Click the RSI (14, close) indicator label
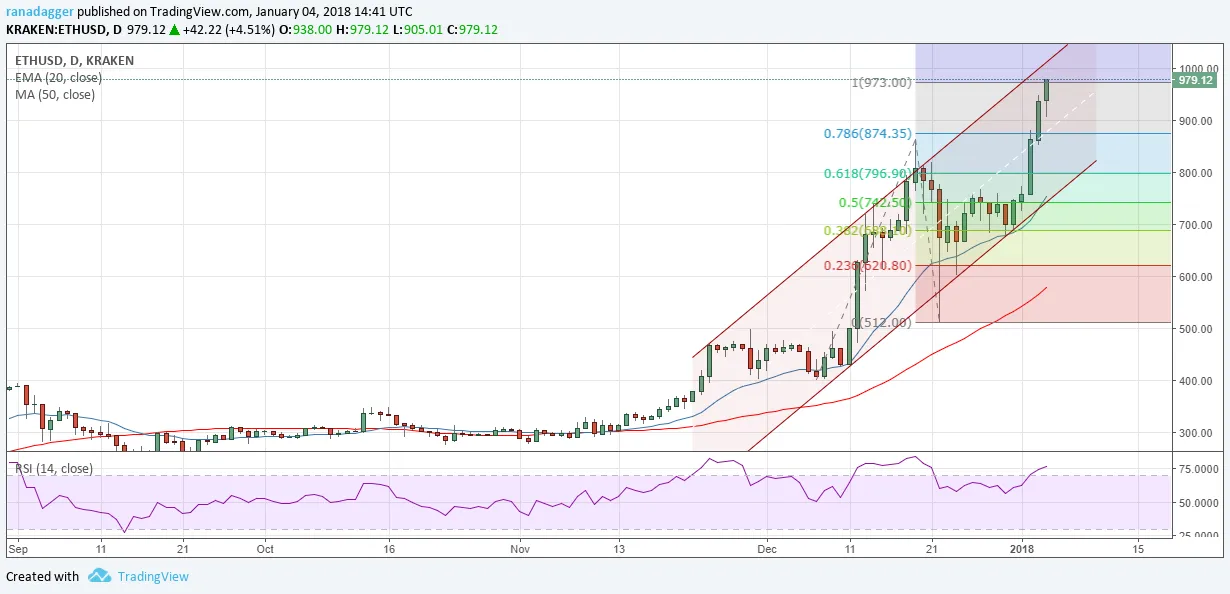The height and width of the screenshot is (594, 1230). point(53,468)
